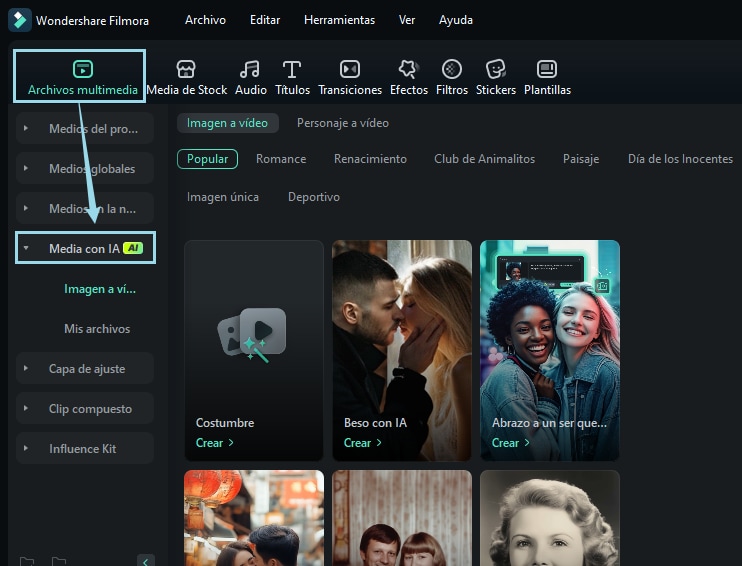Open the Media de Stock tab icon

pos(186,69)
